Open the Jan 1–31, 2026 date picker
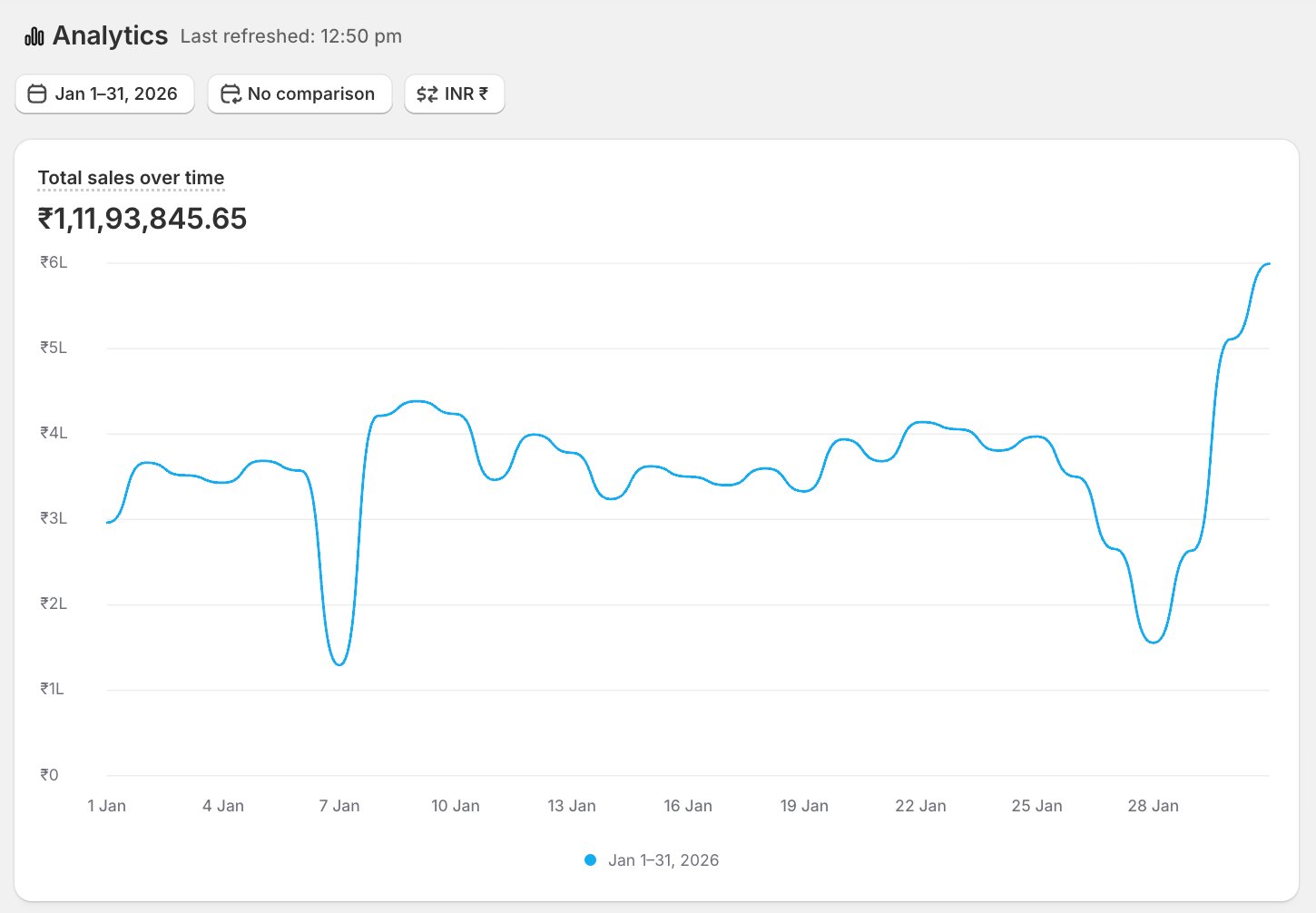The image size is (1316, 913). [104, 93]
